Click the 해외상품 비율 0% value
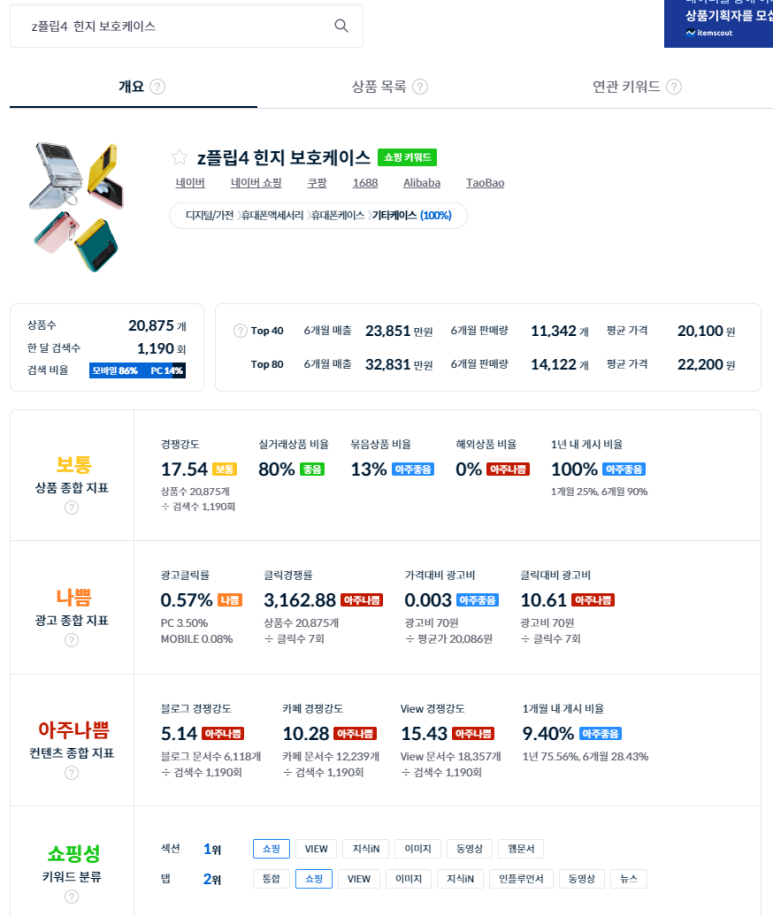The image size is (773, 916). (x=469, y=469)
